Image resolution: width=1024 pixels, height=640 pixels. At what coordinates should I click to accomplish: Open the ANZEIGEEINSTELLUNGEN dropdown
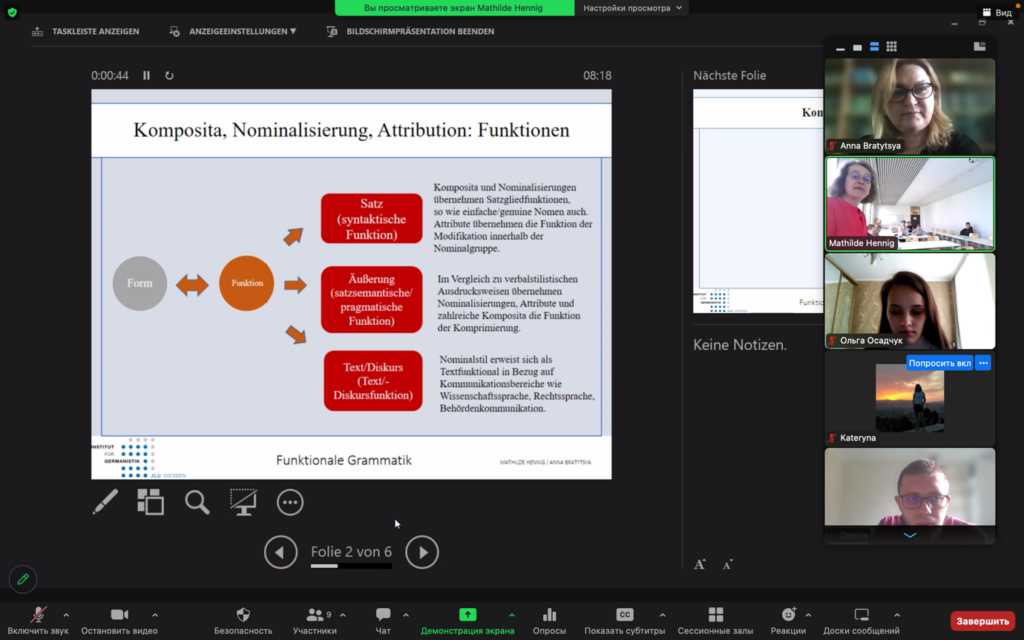pyautogui.click(x=233, y=31)
